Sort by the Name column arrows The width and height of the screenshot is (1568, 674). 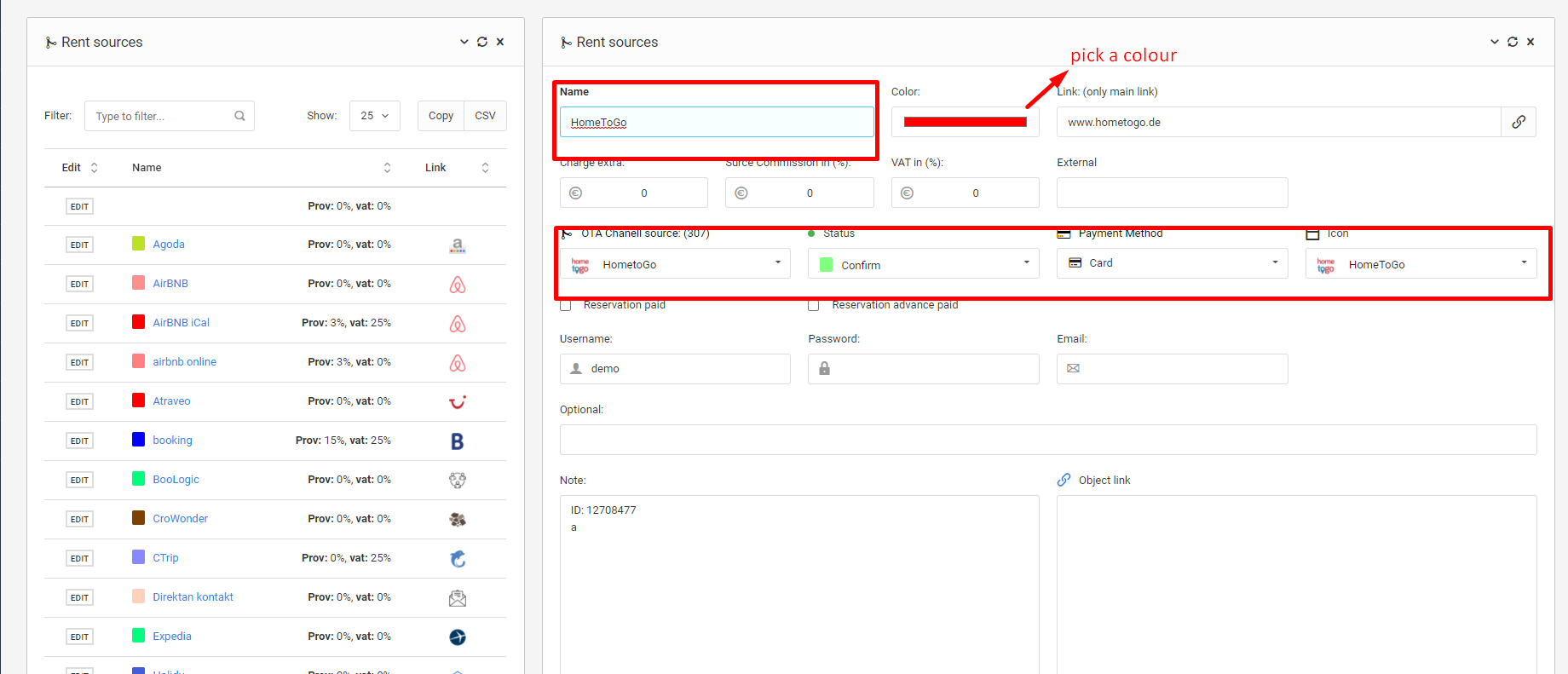click(387, 168)
